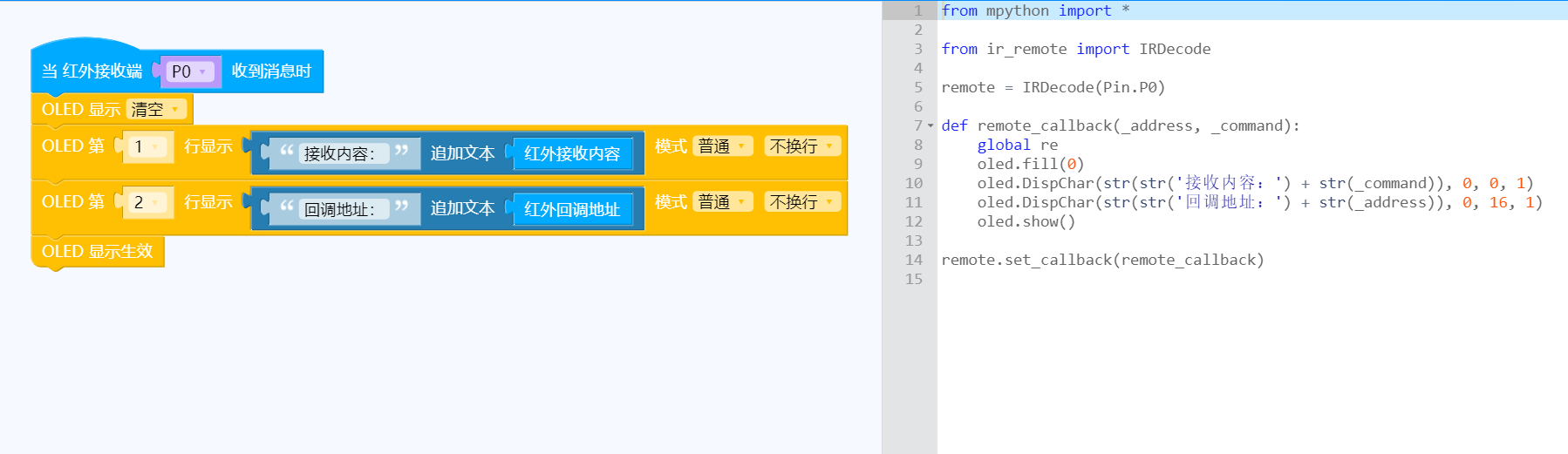
Task: Click code line 'global re'
Action: tap(1017, 145)
